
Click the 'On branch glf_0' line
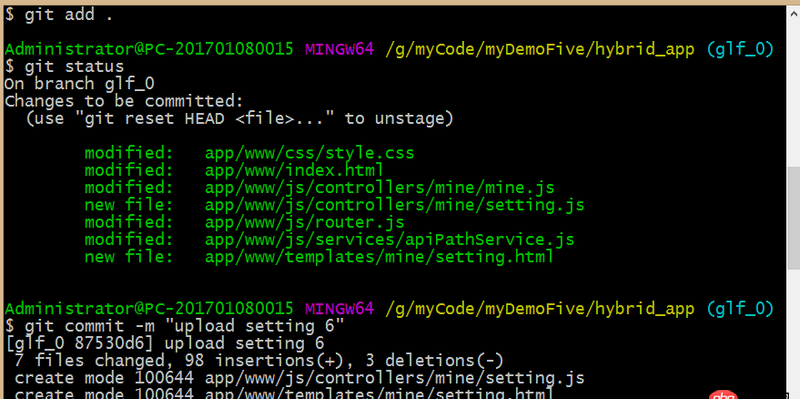pyautogui.click(x=79, y=84)
